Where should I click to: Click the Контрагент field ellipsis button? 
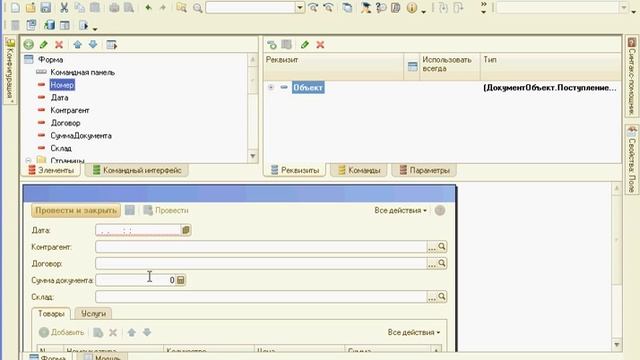(x=432, y=247)
